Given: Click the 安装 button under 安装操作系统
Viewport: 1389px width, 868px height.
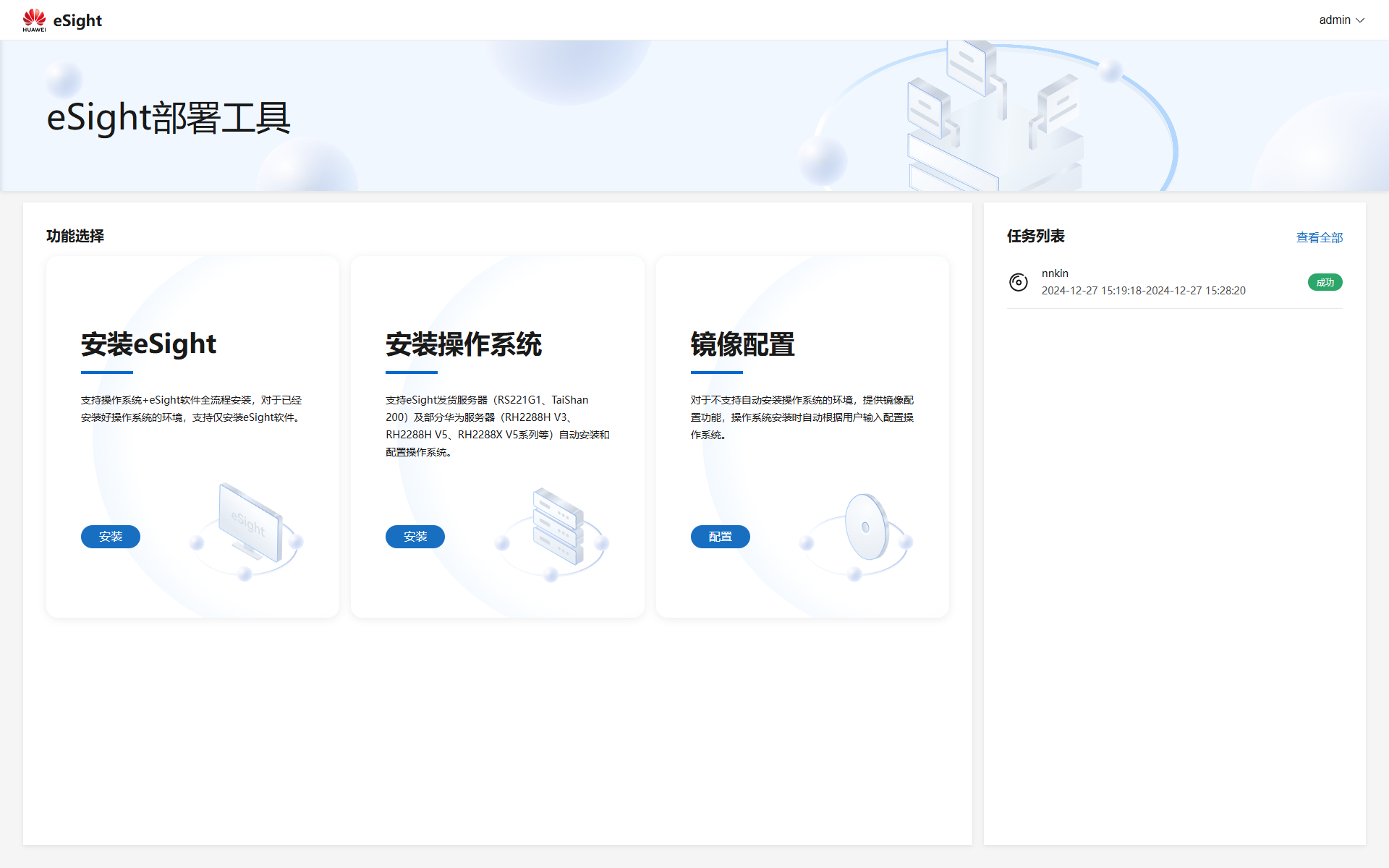Looking at the screenshot, I should point(415,537).
